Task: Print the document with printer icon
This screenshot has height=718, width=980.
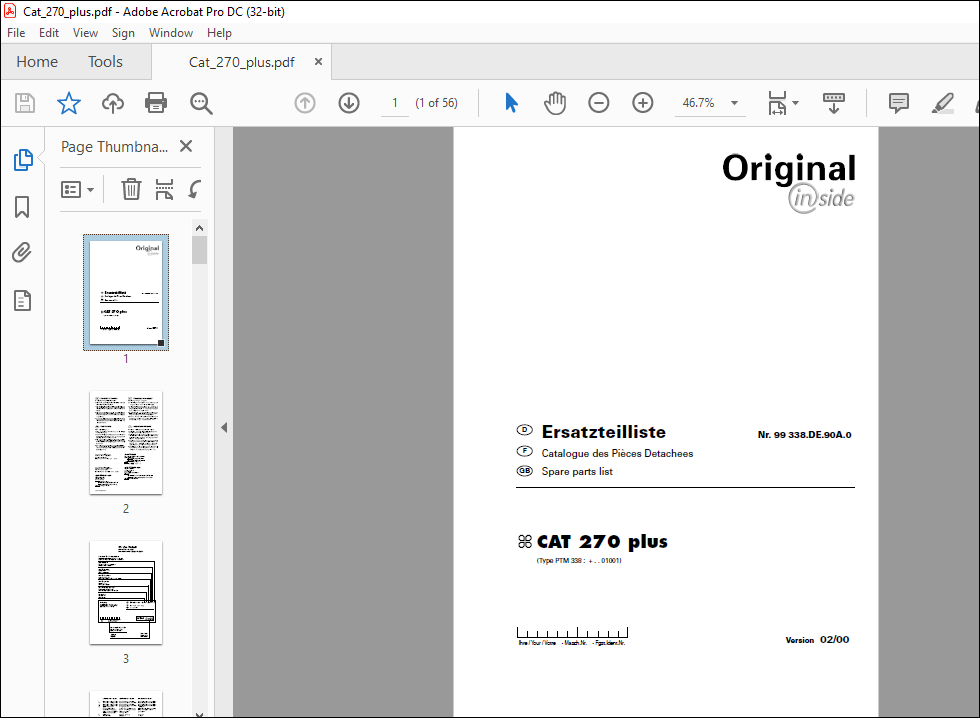Action: [x=156, y=103]
